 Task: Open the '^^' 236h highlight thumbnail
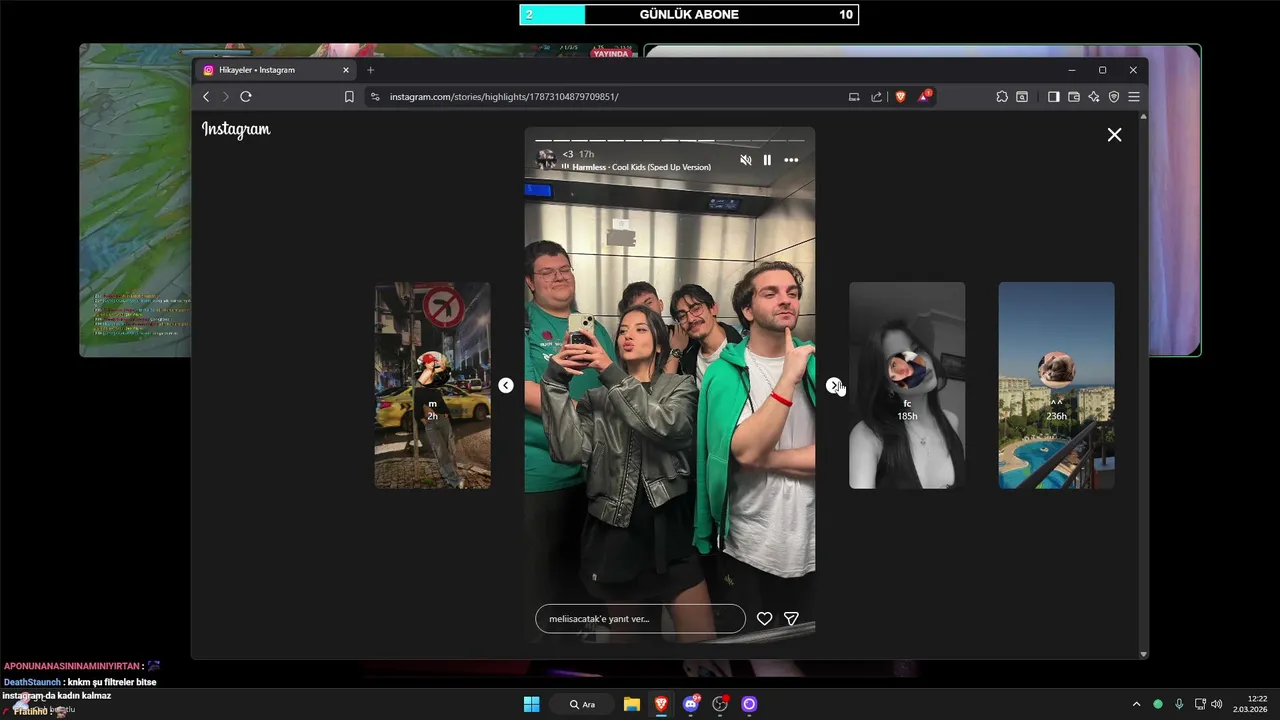pos(1056,385)
